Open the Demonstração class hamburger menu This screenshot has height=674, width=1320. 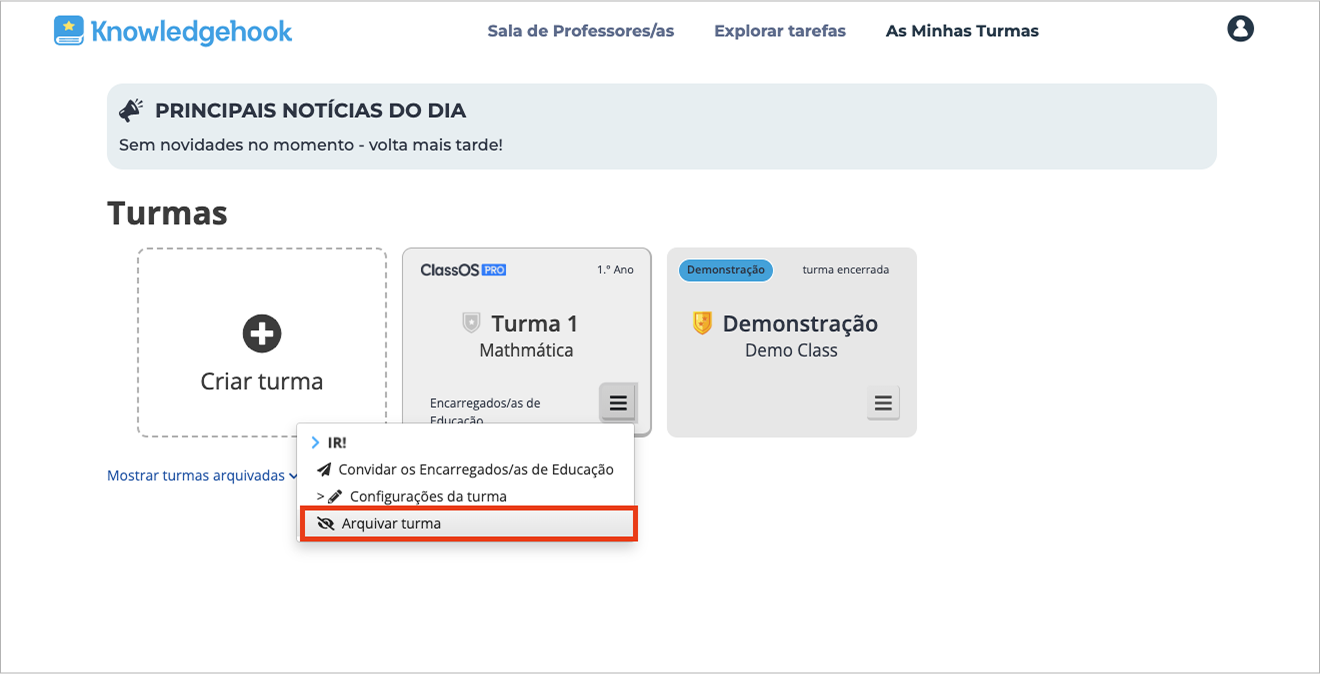[883, 403]
